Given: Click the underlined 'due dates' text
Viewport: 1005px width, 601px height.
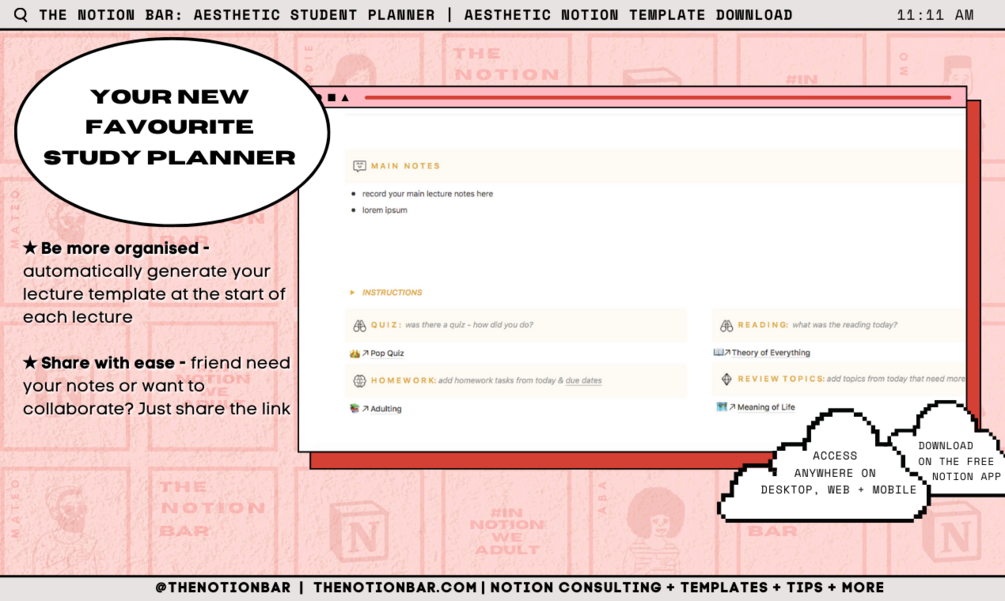Looking at the screenshot, I should (583, 381).
